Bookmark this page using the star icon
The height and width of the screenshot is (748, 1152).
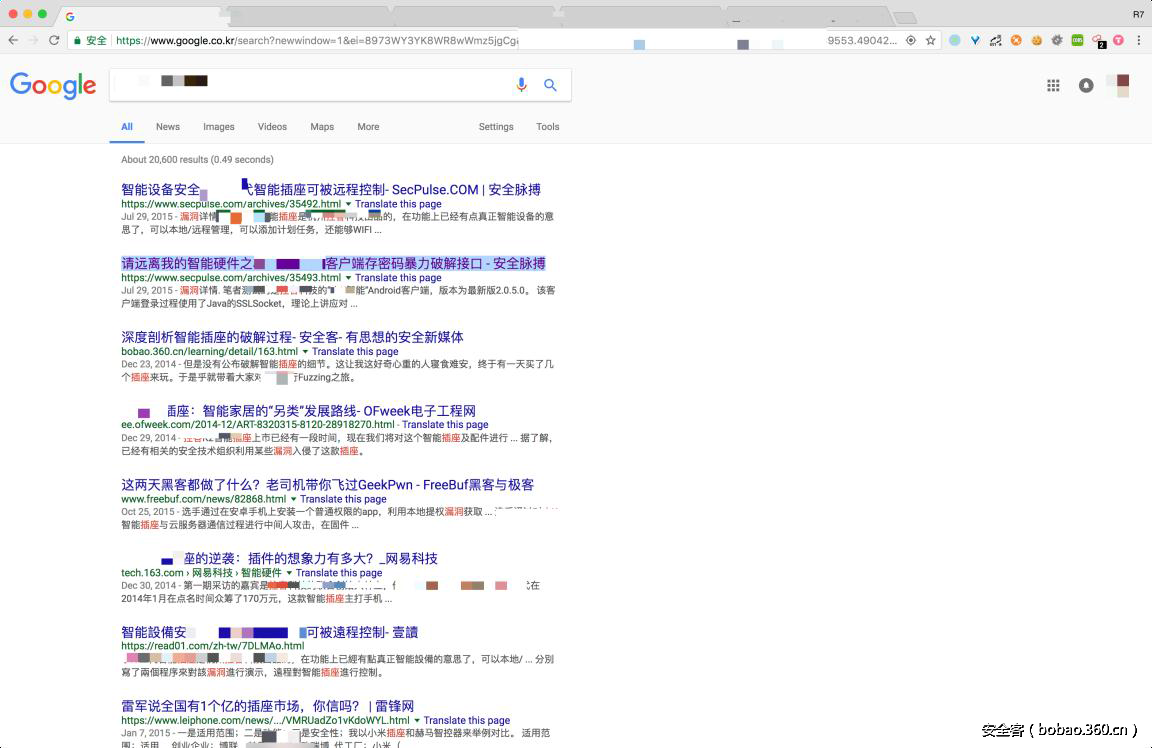point(930,40)
